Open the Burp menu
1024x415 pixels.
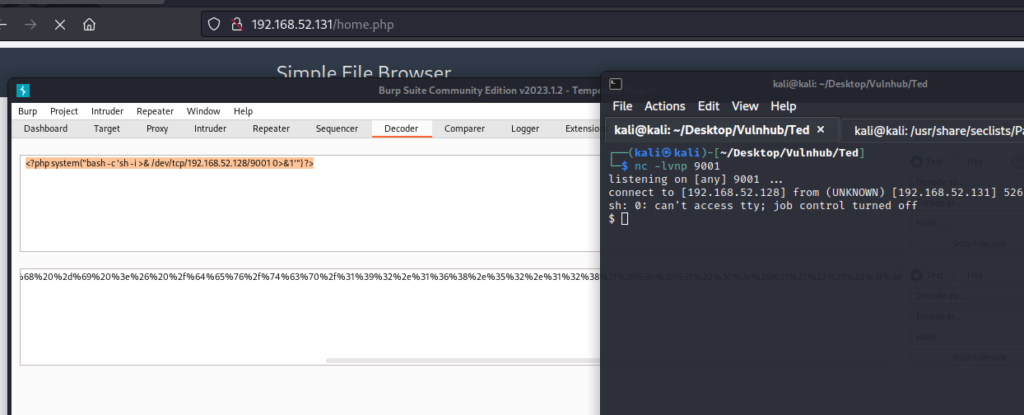[x=27, y=111]
